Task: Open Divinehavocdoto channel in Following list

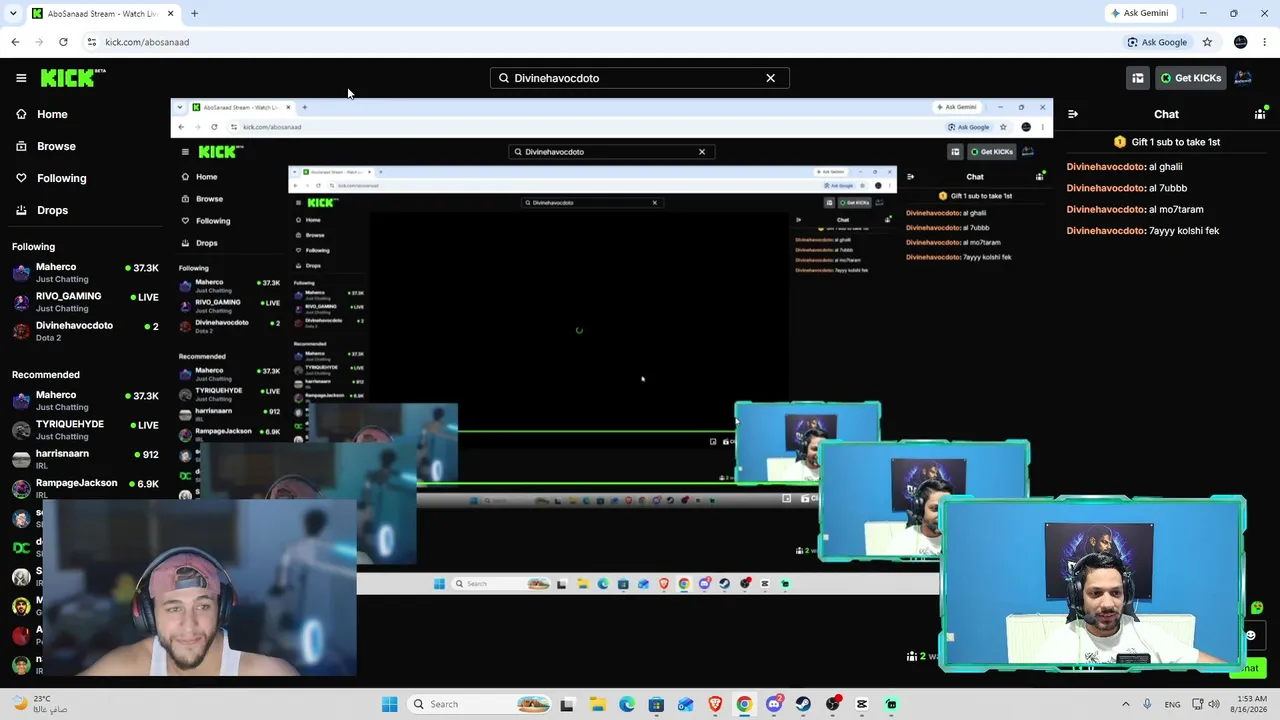Action: 85,331
